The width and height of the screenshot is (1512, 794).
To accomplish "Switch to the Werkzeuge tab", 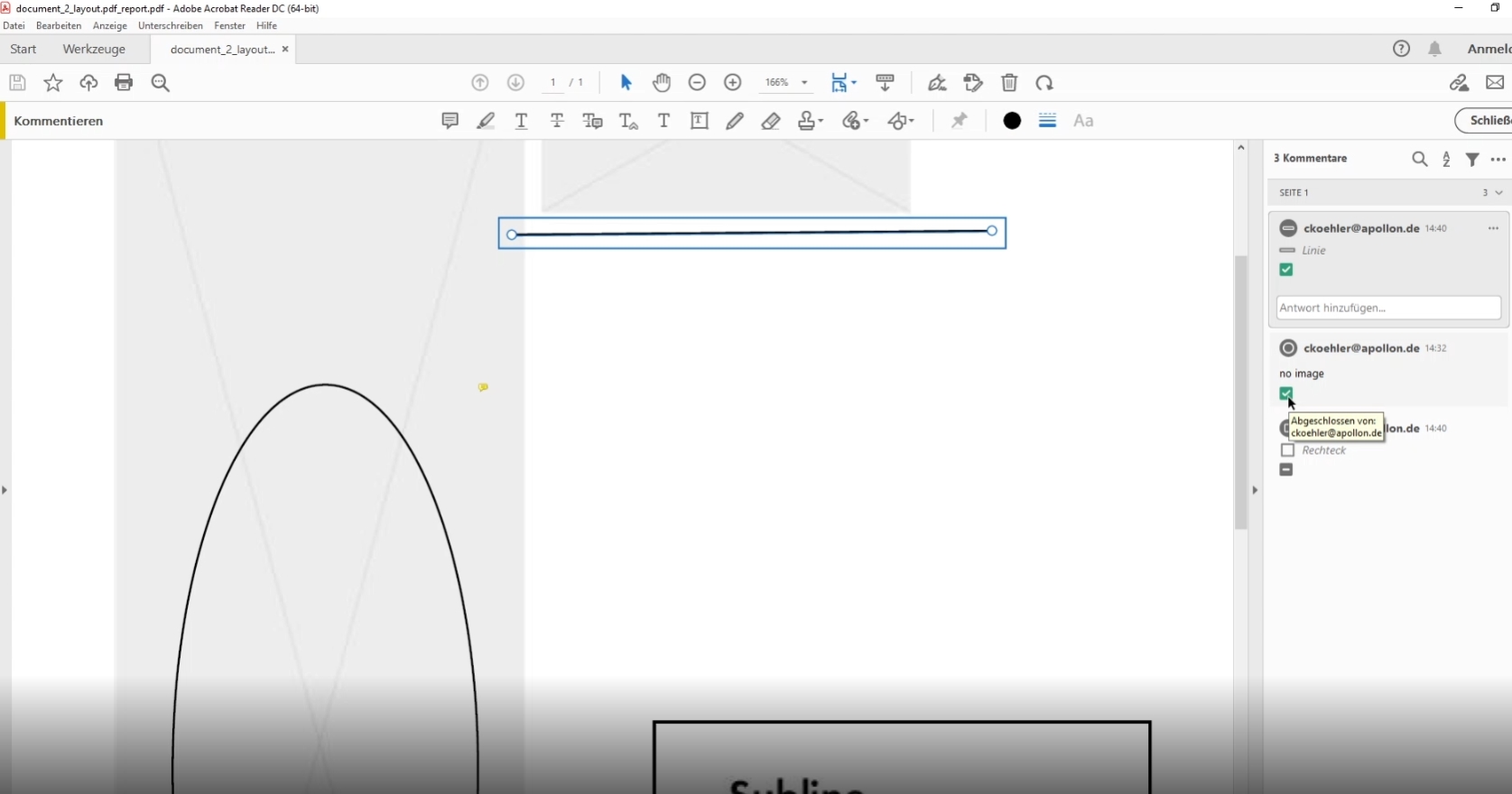I will tap(94, 50).
